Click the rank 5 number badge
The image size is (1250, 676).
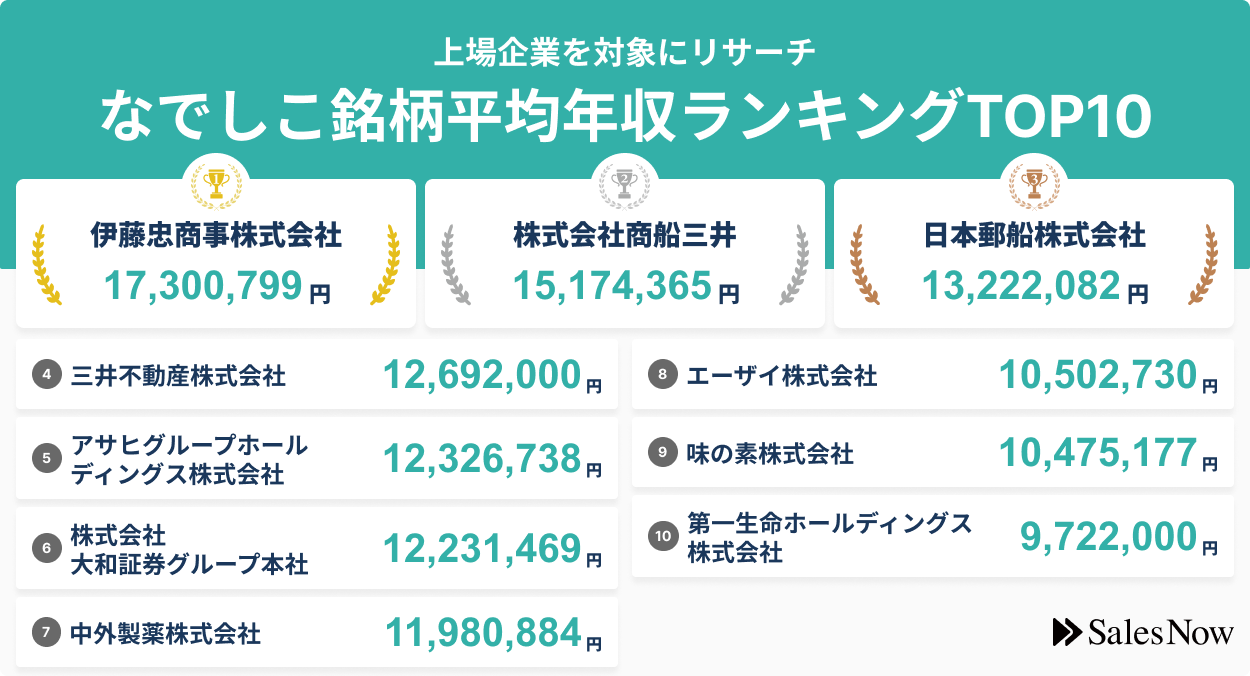[47, 459]
